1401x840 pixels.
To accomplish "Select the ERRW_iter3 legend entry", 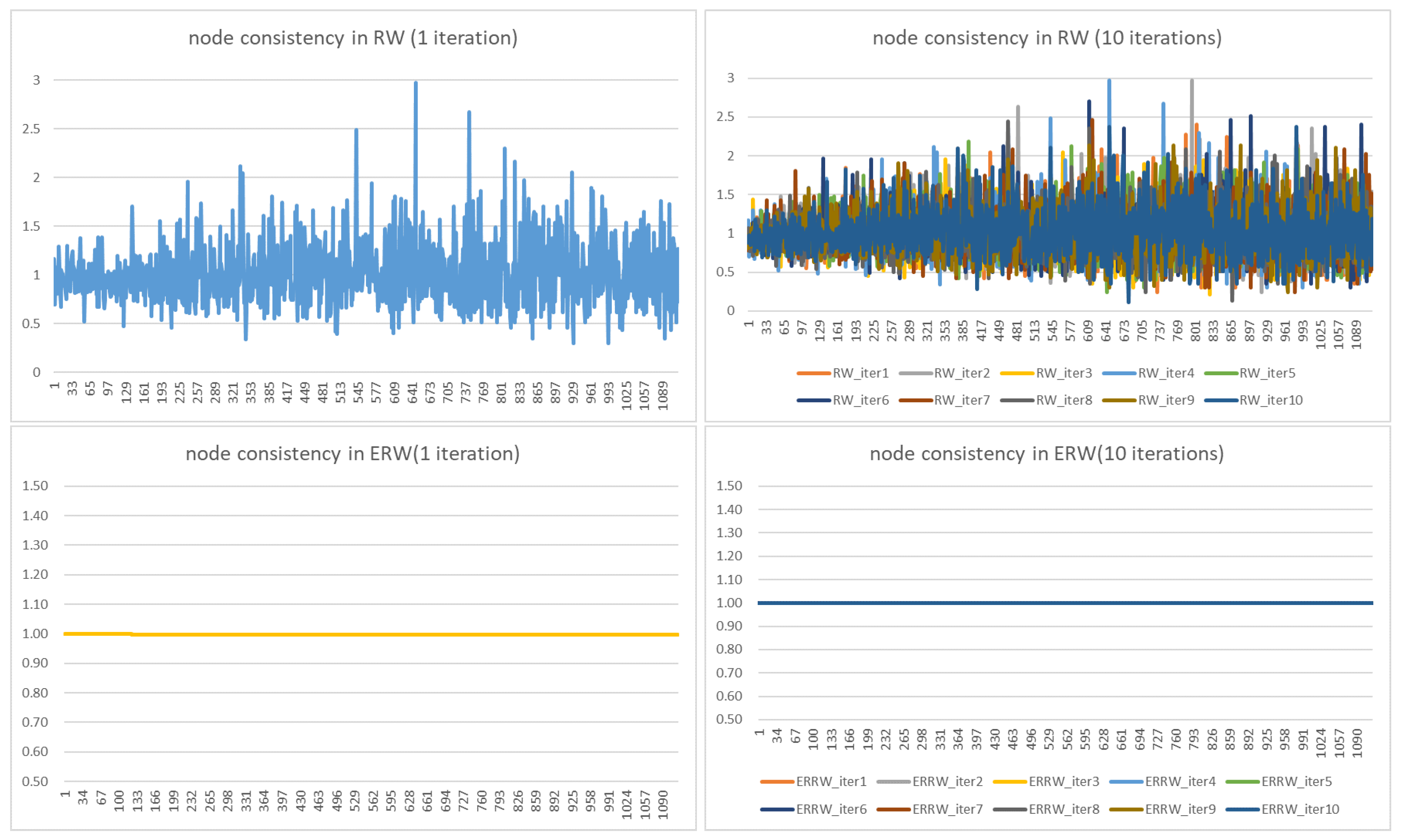I will click(x=1064, y=782).
